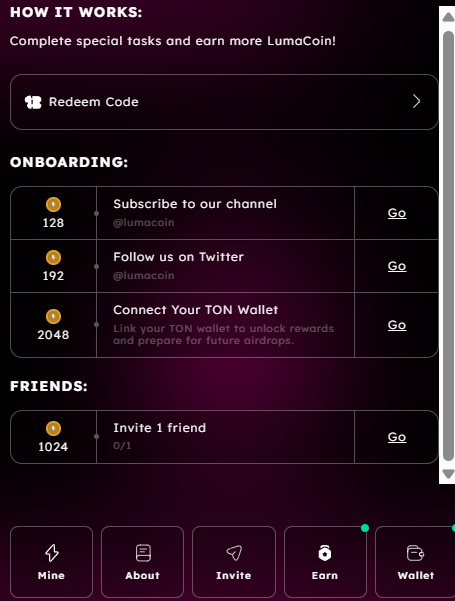Click Go for Subscribe to our channel

click(x=397, y=213)
